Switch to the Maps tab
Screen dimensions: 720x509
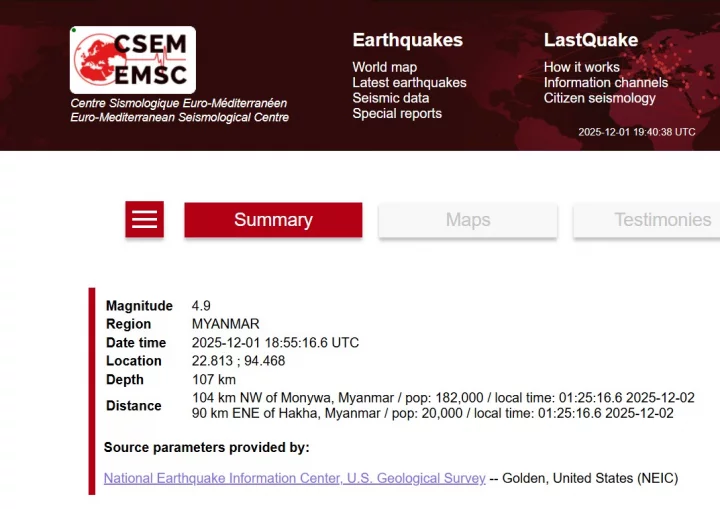click(468, 220)
